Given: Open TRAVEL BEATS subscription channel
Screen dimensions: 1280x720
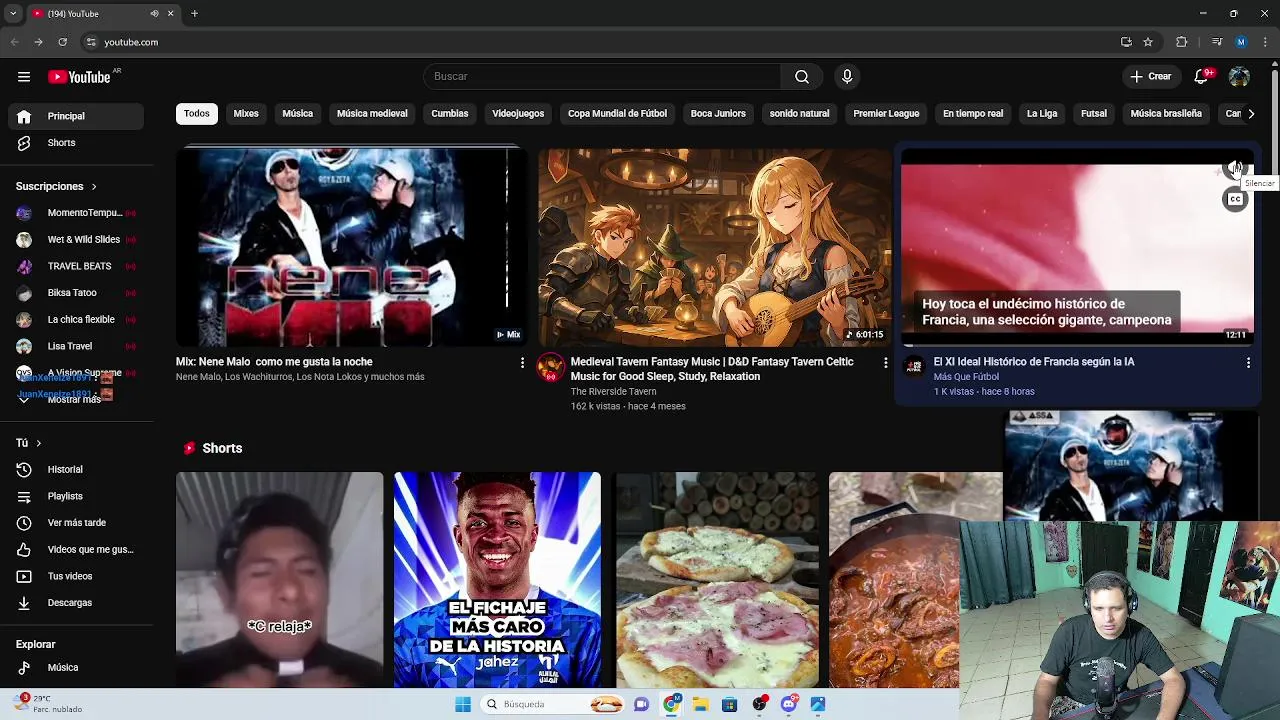Looking at the screenshot, I should (77, 266).
